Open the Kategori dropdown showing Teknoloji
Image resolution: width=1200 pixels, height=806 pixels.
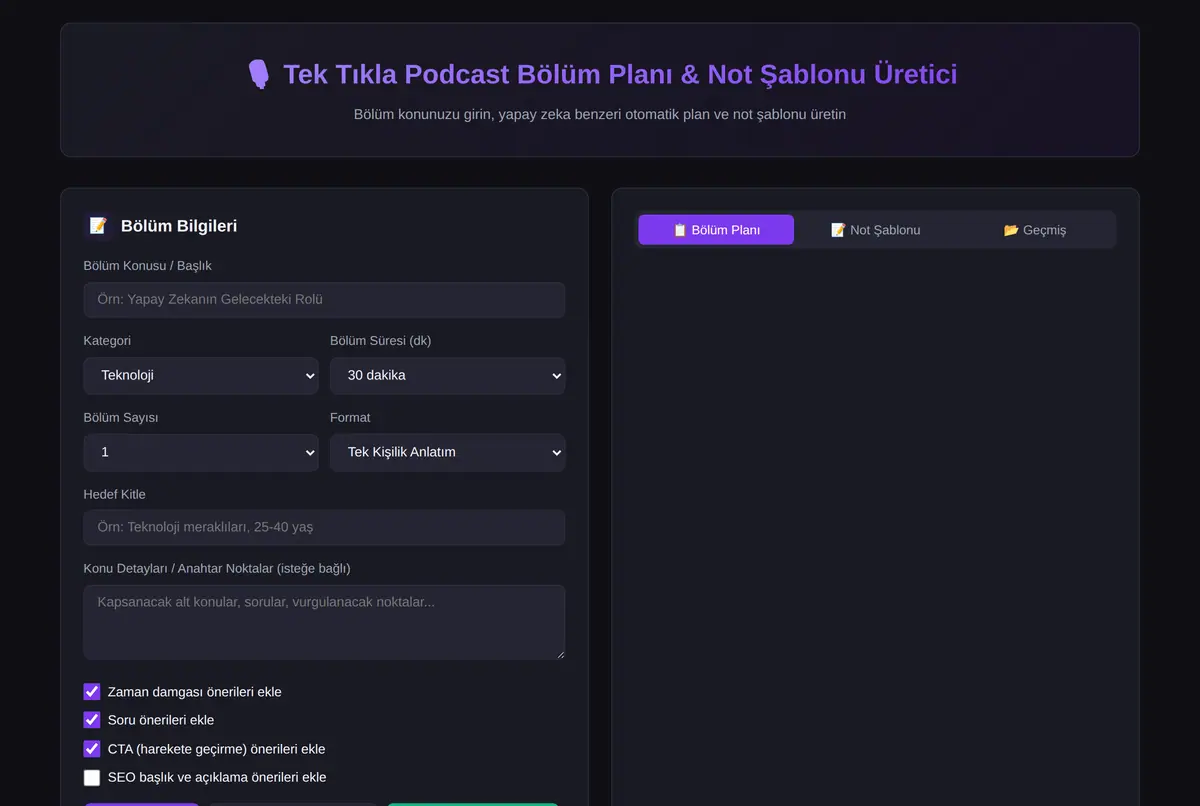(201, 376)
